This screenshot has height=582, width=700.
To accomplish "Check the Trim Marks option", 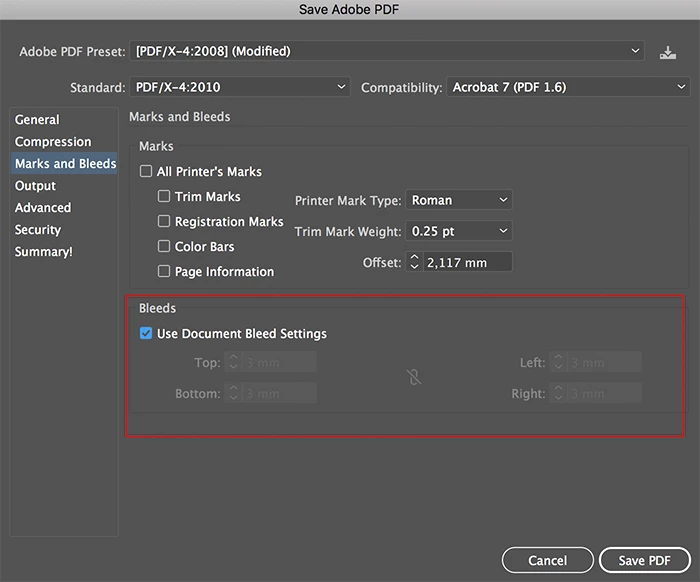I will pos(164,196).
